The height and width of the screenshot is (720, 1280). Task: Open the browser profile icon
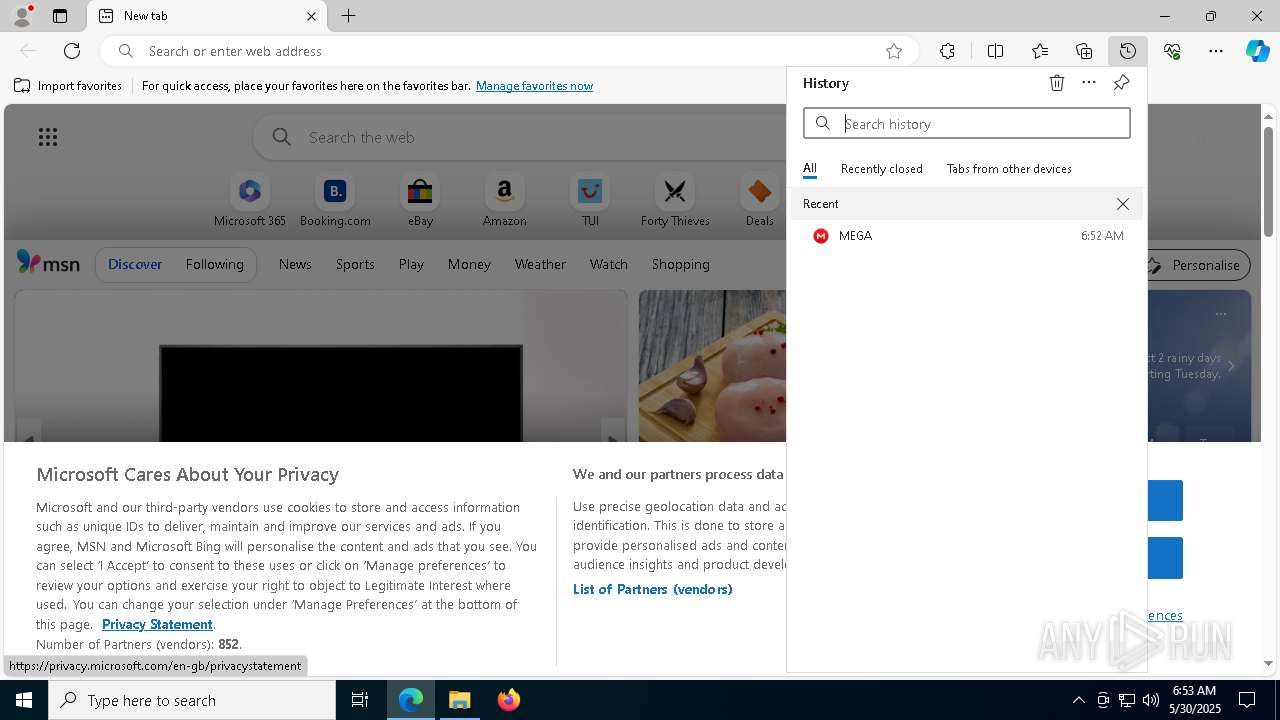tap(21, 16)
